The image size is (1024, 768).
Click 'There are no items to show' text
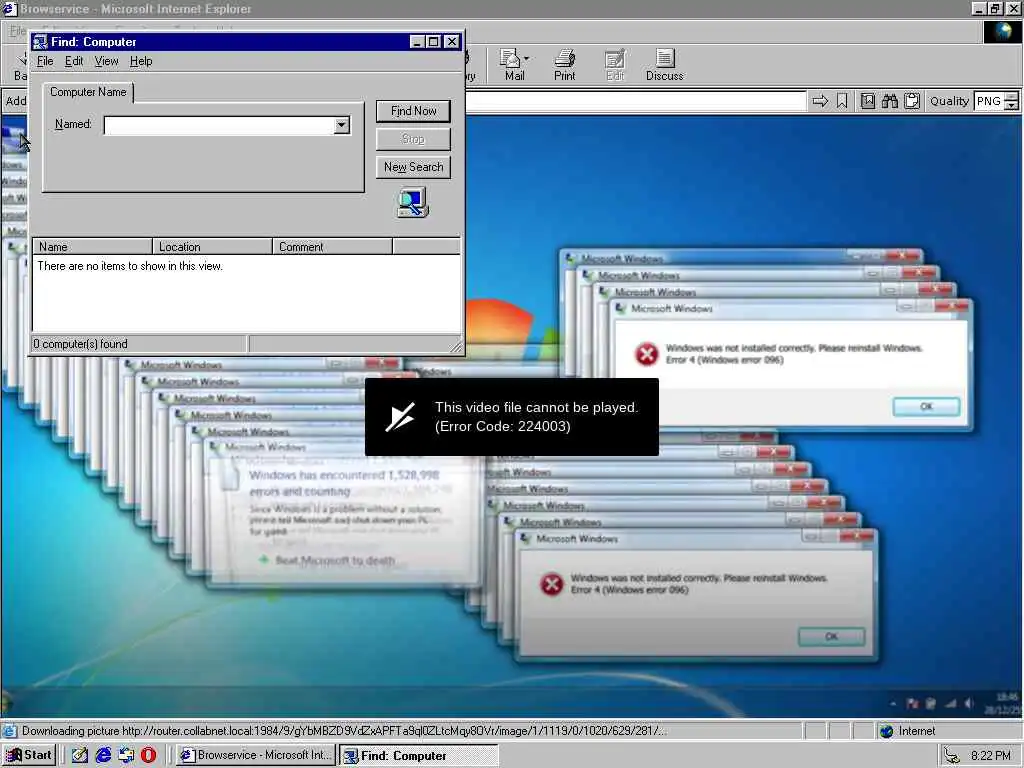click(x=130, y=266)
